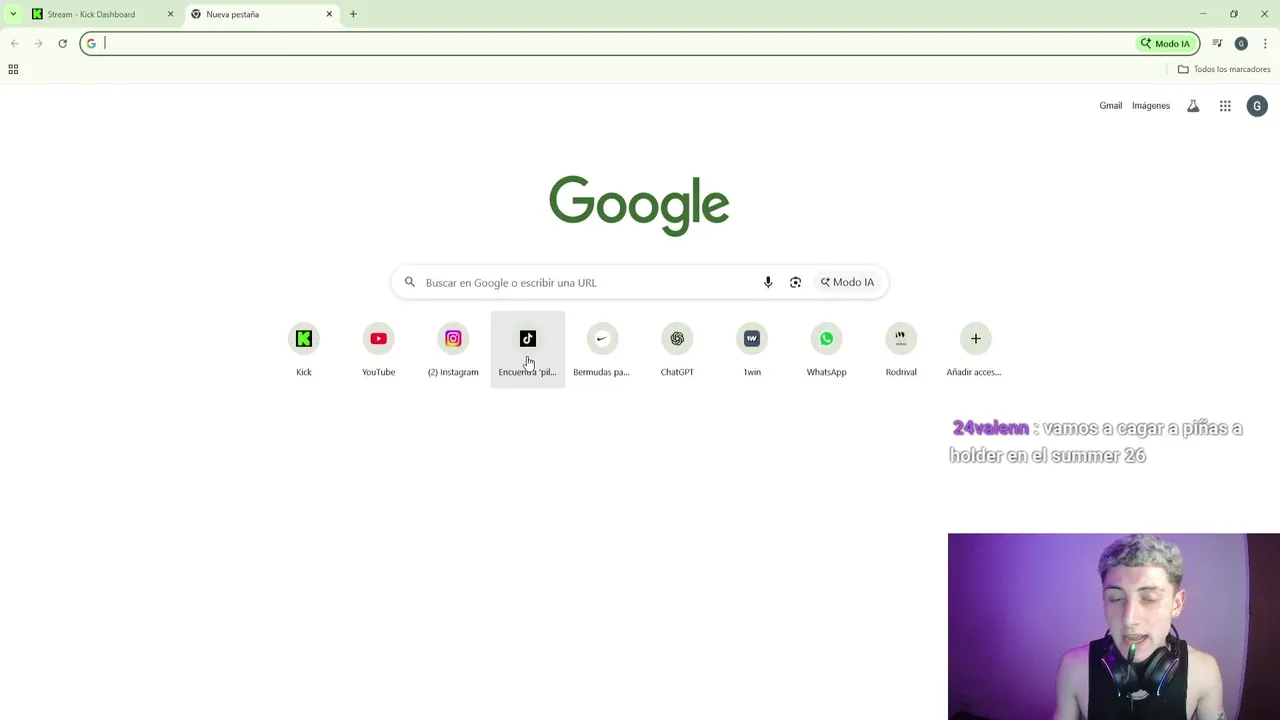Image resolution: width=1280 pixels, height=720 pixels.
Task: Open the Chrome profile button in toolbar
Action: (1241, 43)
